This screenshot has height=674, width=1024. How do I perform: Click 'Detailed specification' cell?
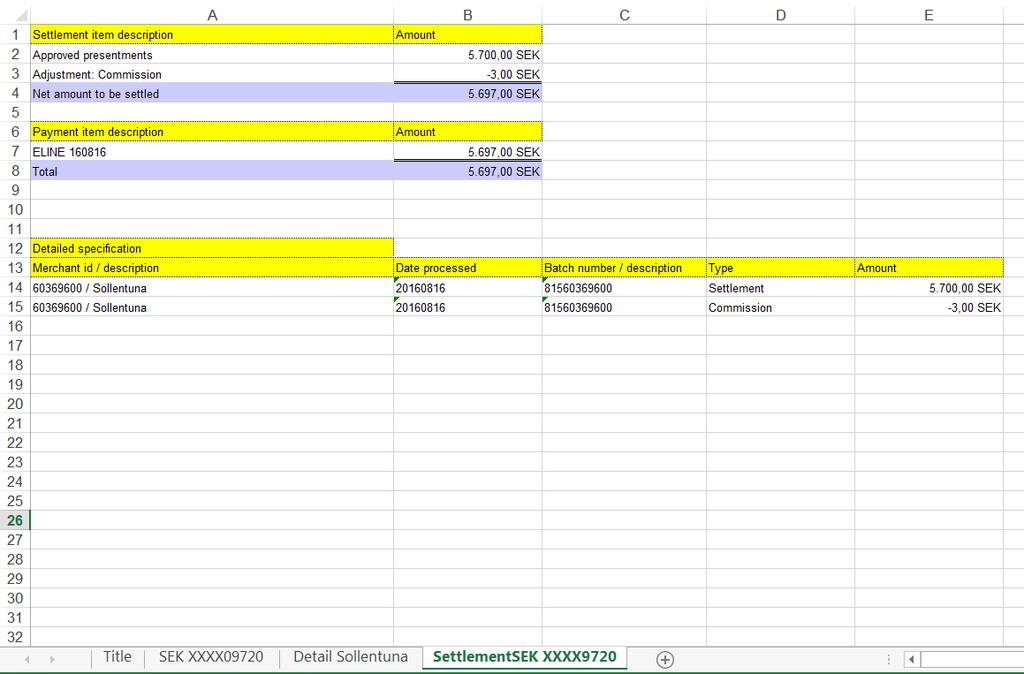(212, 248)
